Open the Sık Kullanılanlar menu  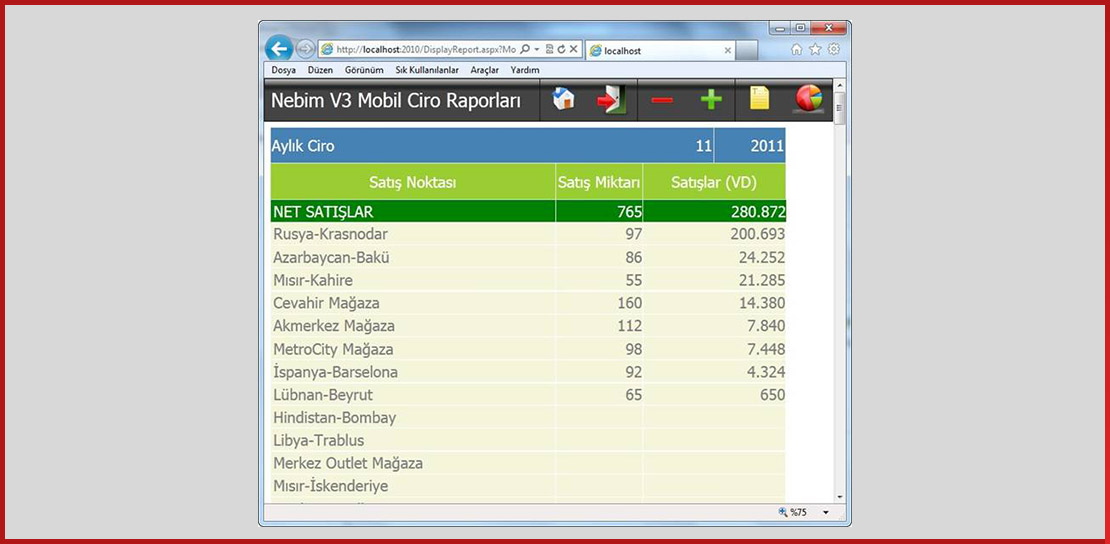coord(427,70)
